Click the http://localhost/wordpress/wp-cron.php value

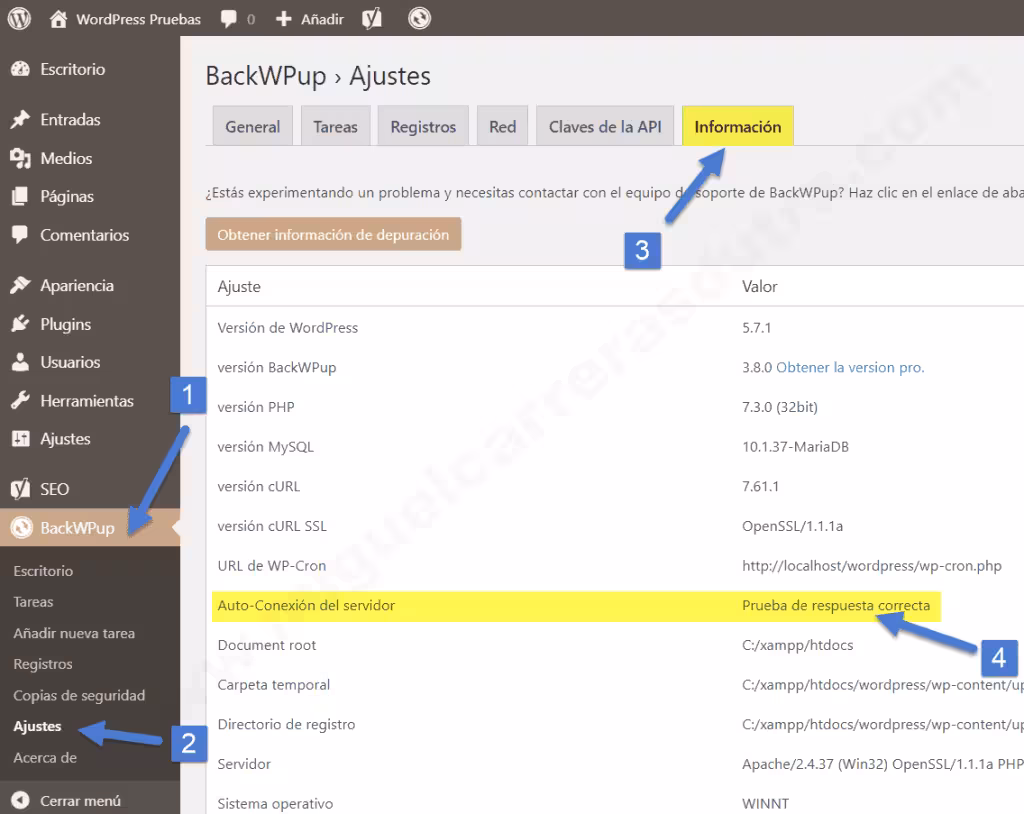click(872, 566)
